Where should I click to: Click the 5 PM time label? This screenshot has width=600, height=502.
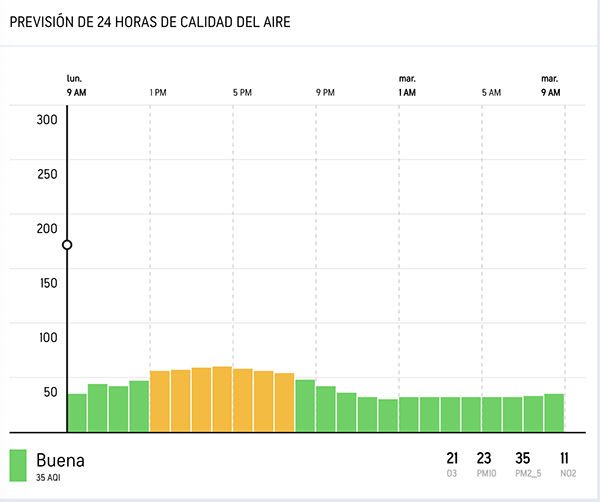point(242,92)
